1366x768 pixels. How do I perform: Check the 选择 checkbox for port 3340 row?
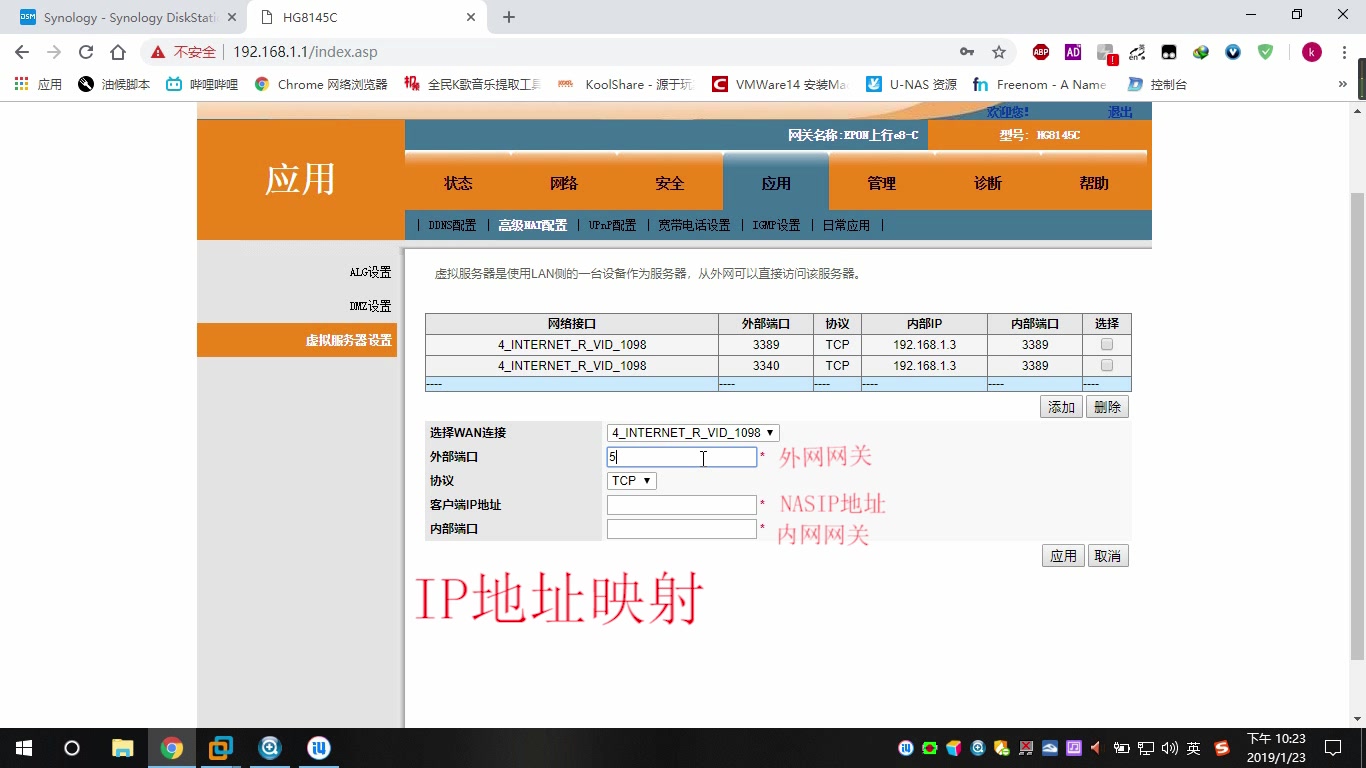(1106, 366)
